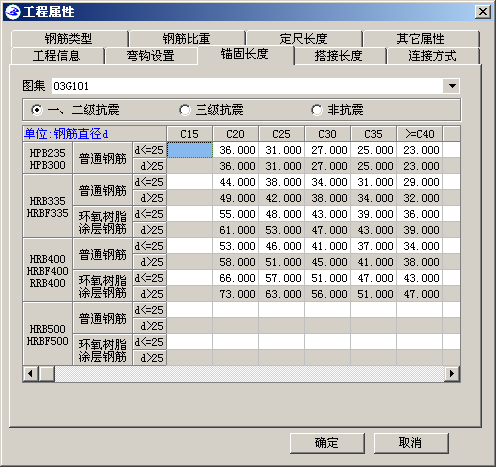Click the 确定 button
The height and width of the screenshot is (467, 496).
(327, 443)
